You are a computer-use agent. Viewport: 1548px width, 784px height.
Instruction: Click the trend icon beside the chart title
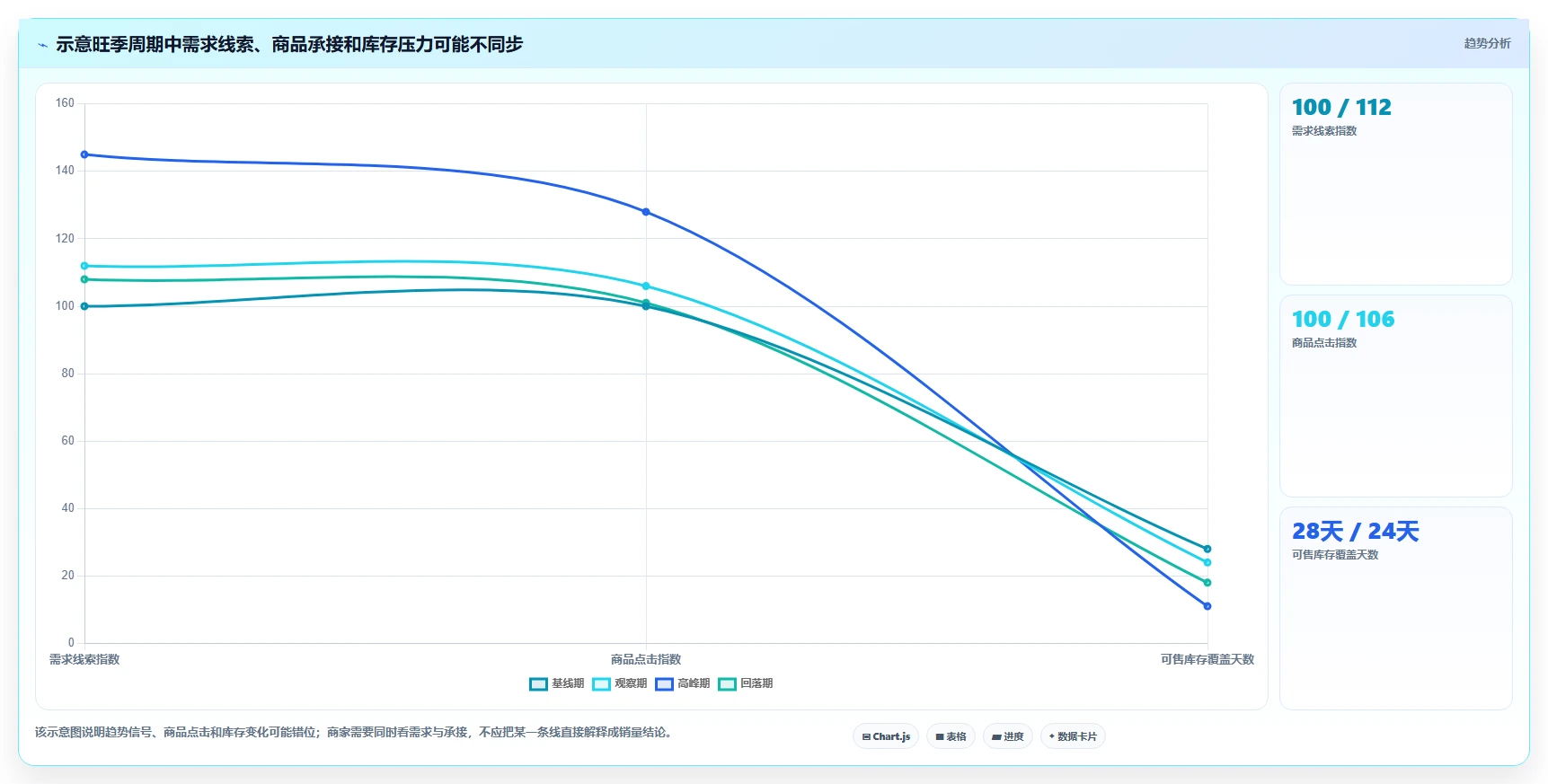click(x=42, y=45)
